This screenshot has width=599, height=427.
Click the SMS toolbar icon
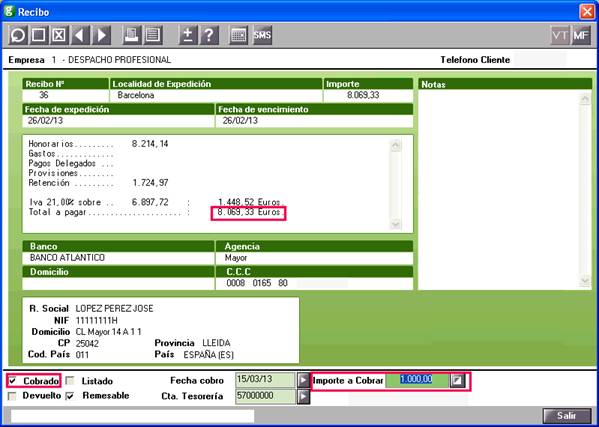(262, 36)
